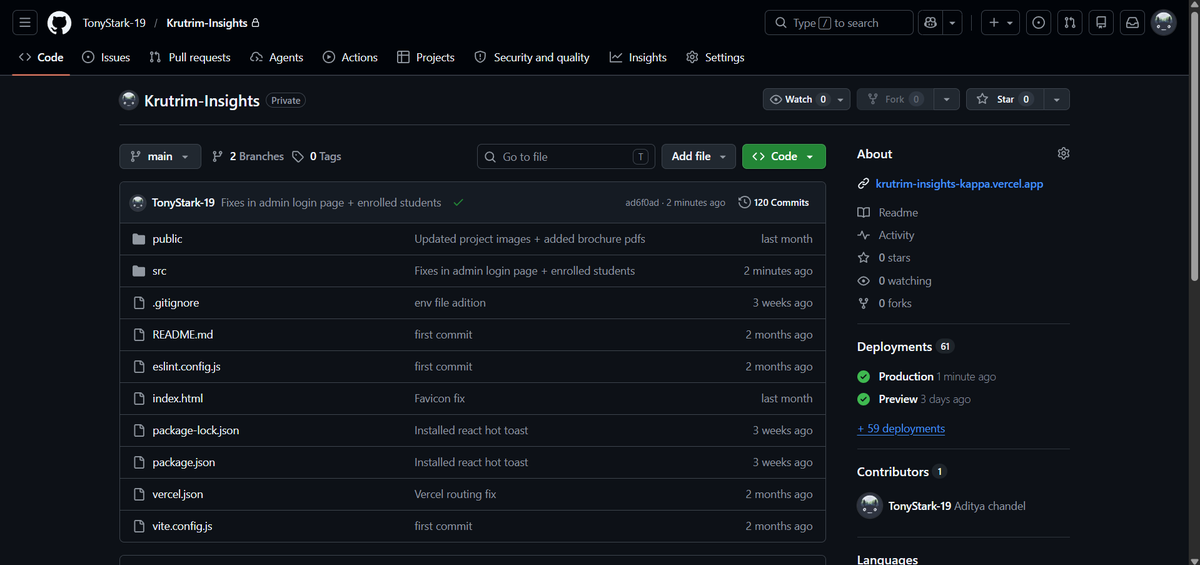
Task: Open the public folder
Action: [167, 239]
